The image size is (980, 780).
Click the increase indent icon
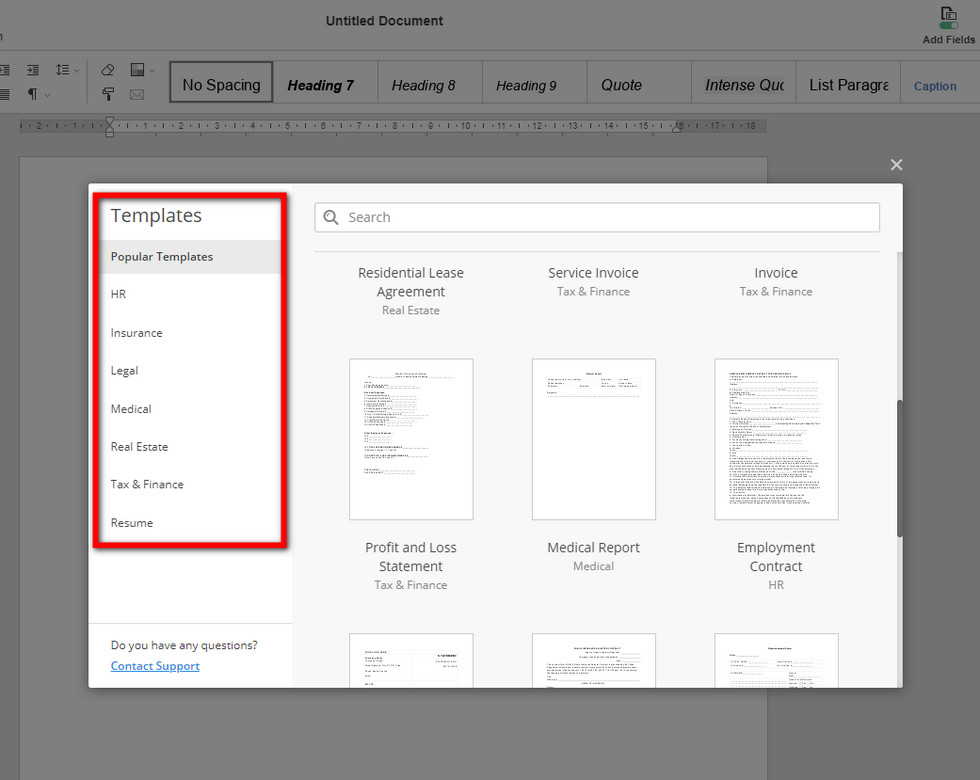pyautogui.click(x=33, y=70)
